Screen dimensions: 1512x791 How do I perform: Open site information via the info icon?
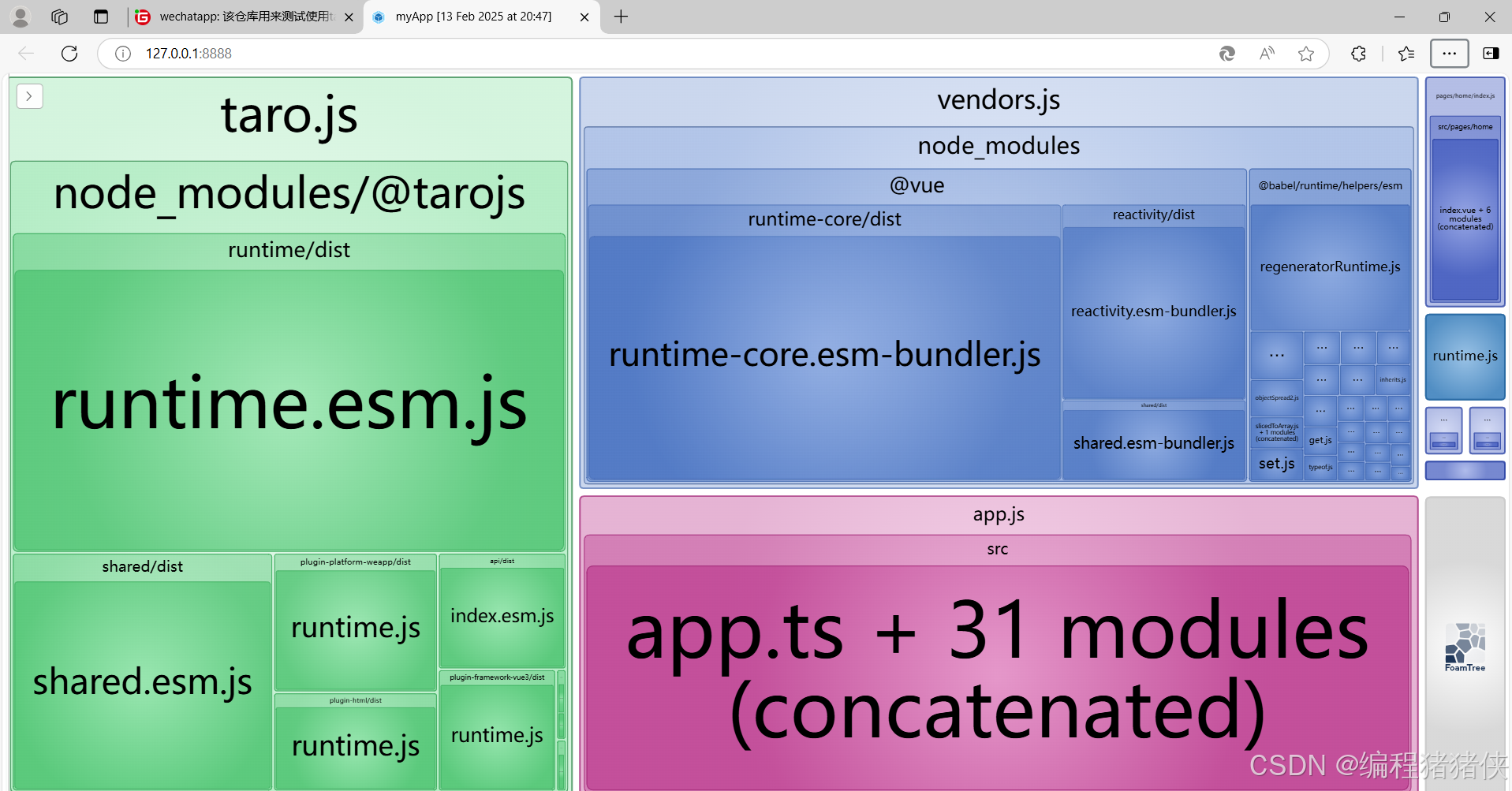tap(122, 54)
